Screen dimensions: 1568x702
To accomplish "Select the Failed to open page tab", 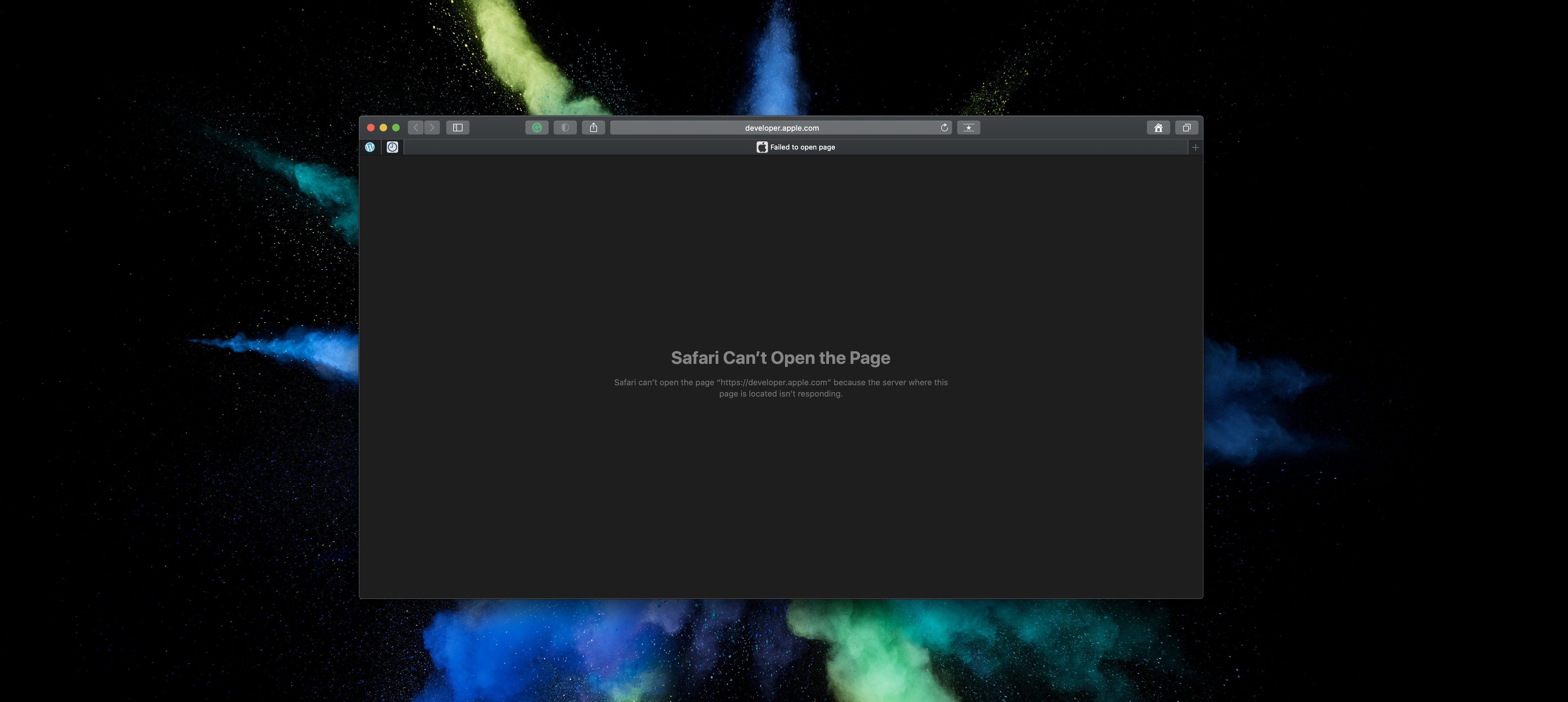I will coord(796,147).
